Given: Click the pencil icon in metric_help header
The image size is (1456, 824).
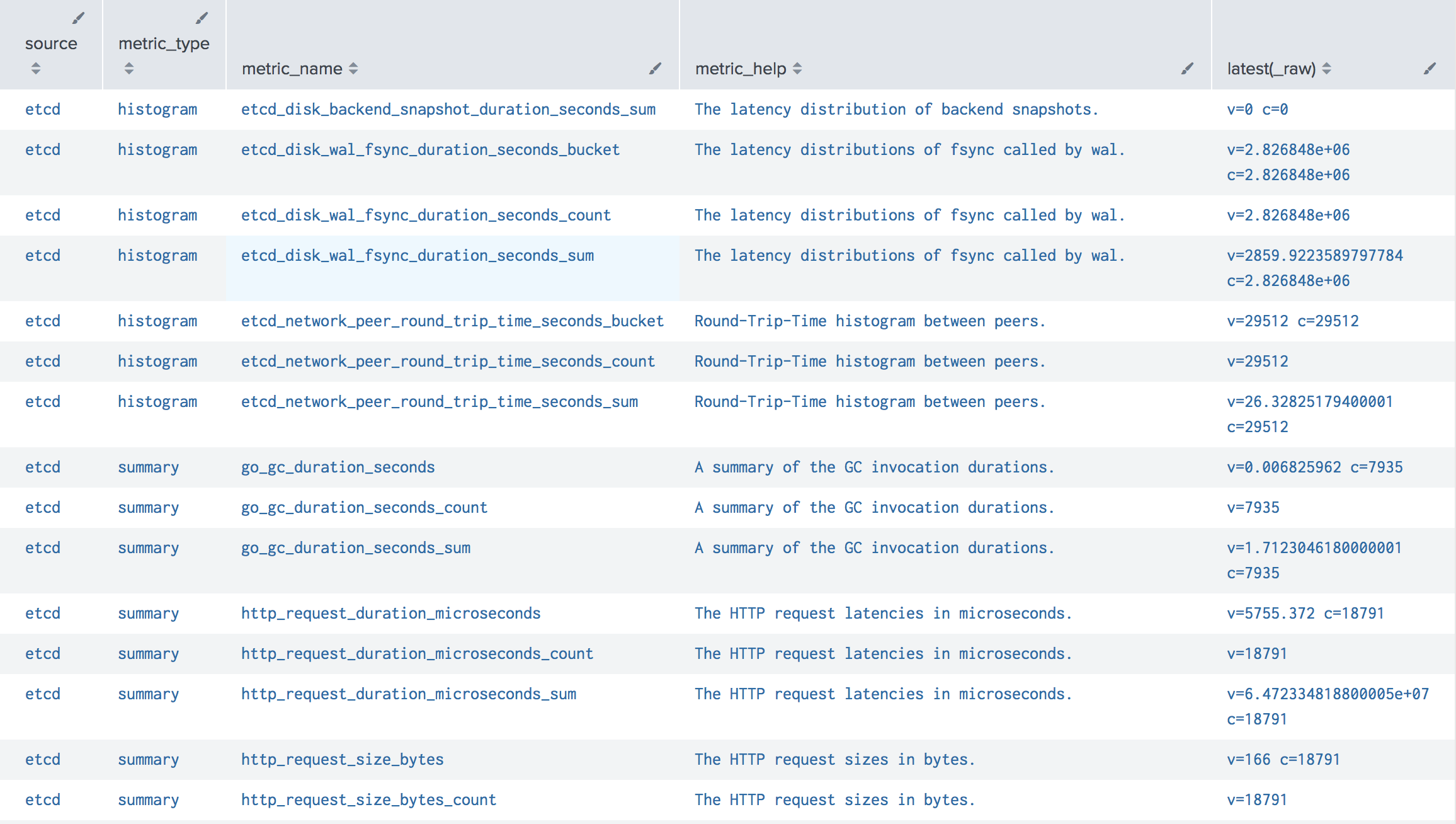Looking at the screenshot, I should click(1187, 69).
